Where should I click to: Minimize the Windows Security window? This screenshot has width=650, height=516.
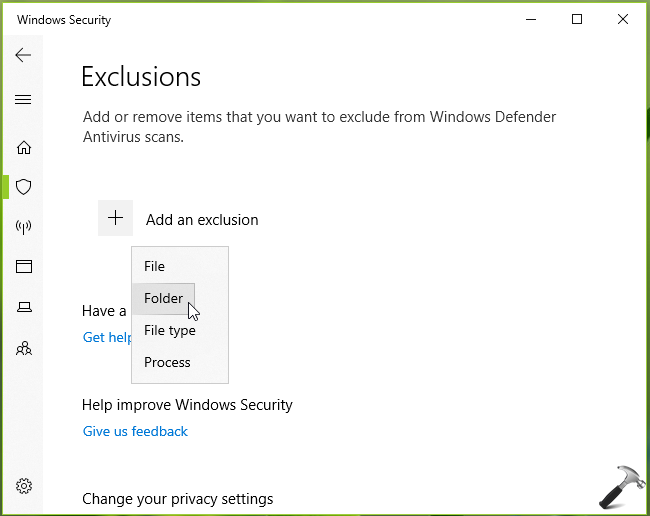(531, 20)
